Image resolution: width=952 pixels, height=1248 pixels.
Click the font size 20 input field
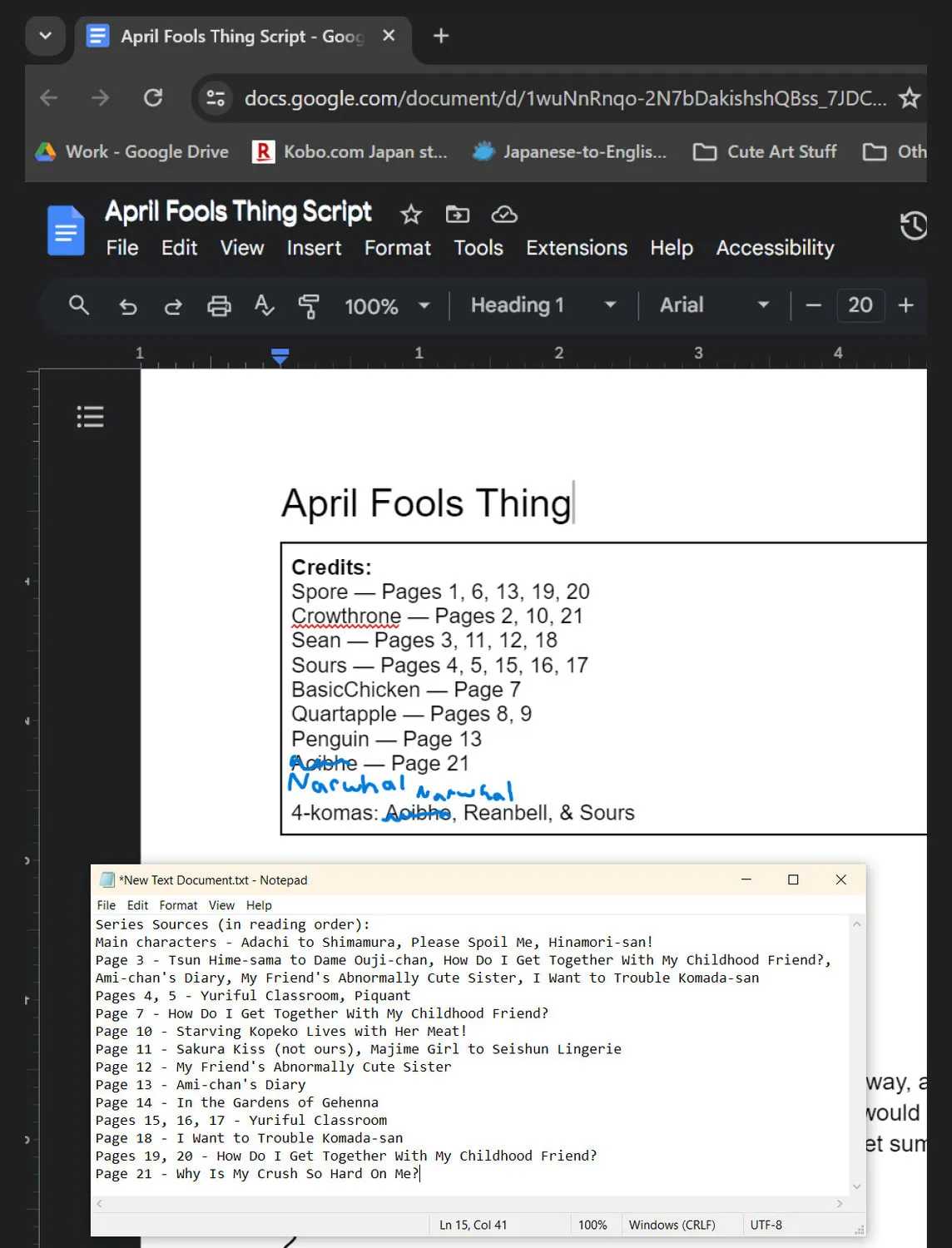tap(860, 305)
